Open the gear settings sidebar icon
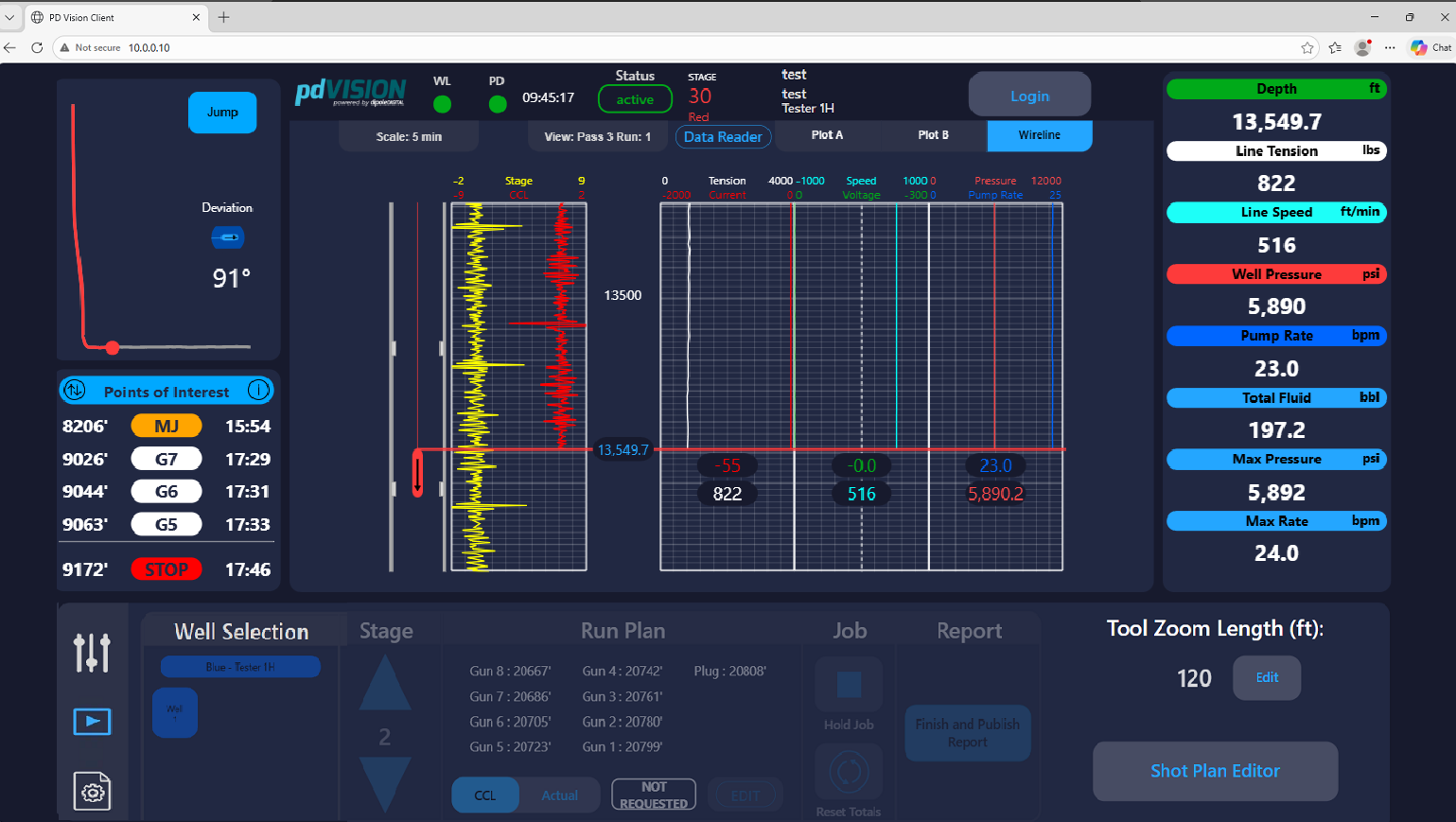This screenshot has height=822, width=1456. coord(92,791)
